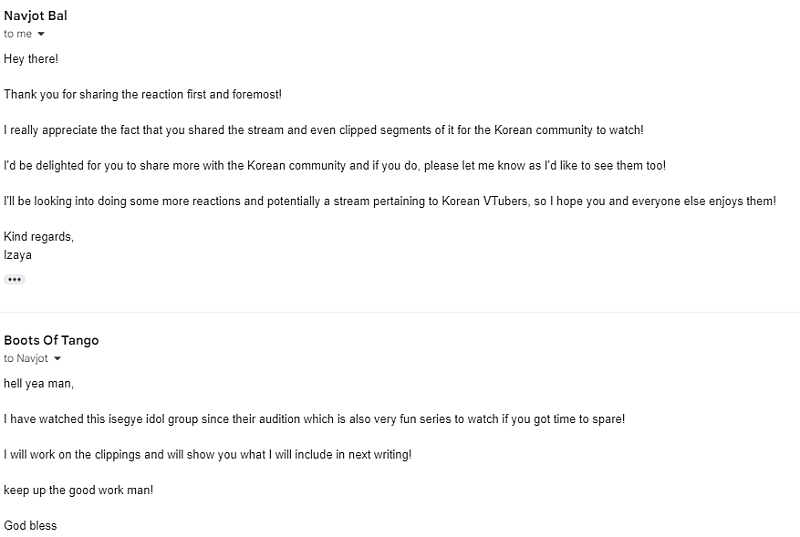Show trimmed content with the ellipsis button

pyautogui.click(x=14, y=279)
